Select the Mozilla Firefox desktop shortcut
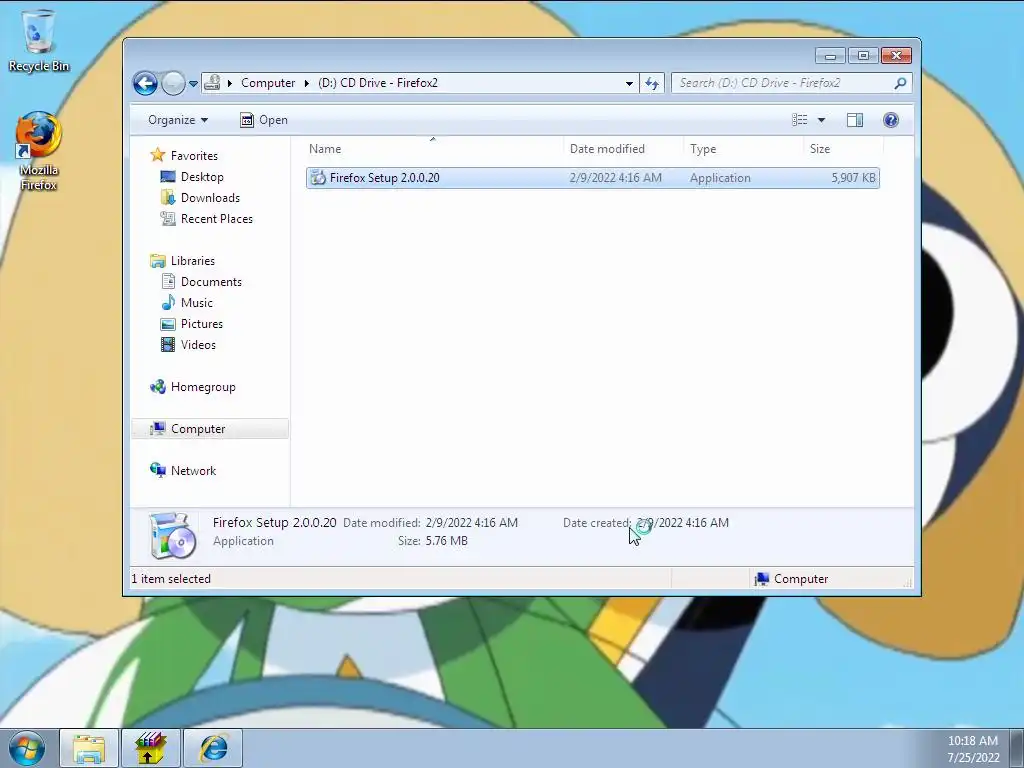Image resolution: width=1024 pixels, height=768 pixels. (x=39, y=152)
